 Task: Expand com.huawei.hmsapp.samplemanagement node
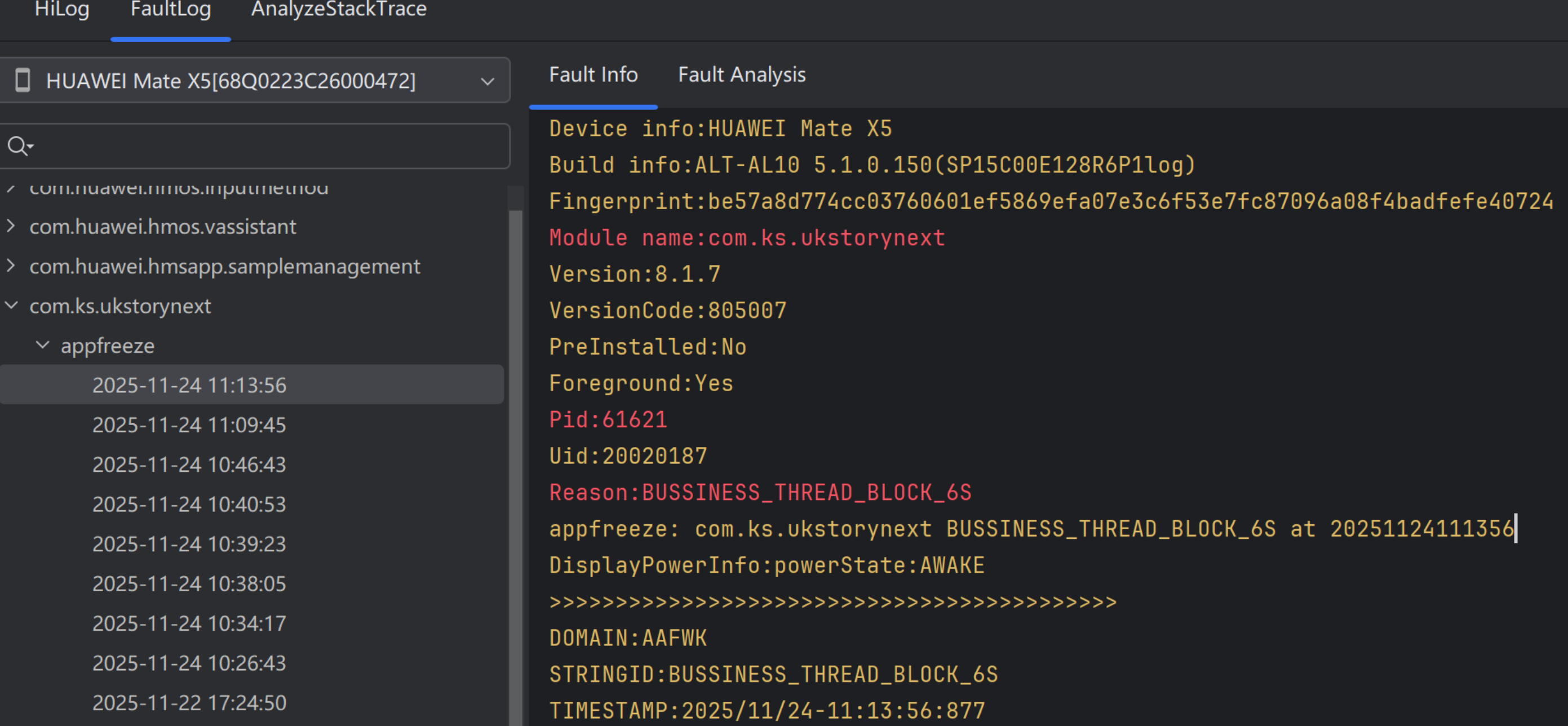[x=11, y=266]
